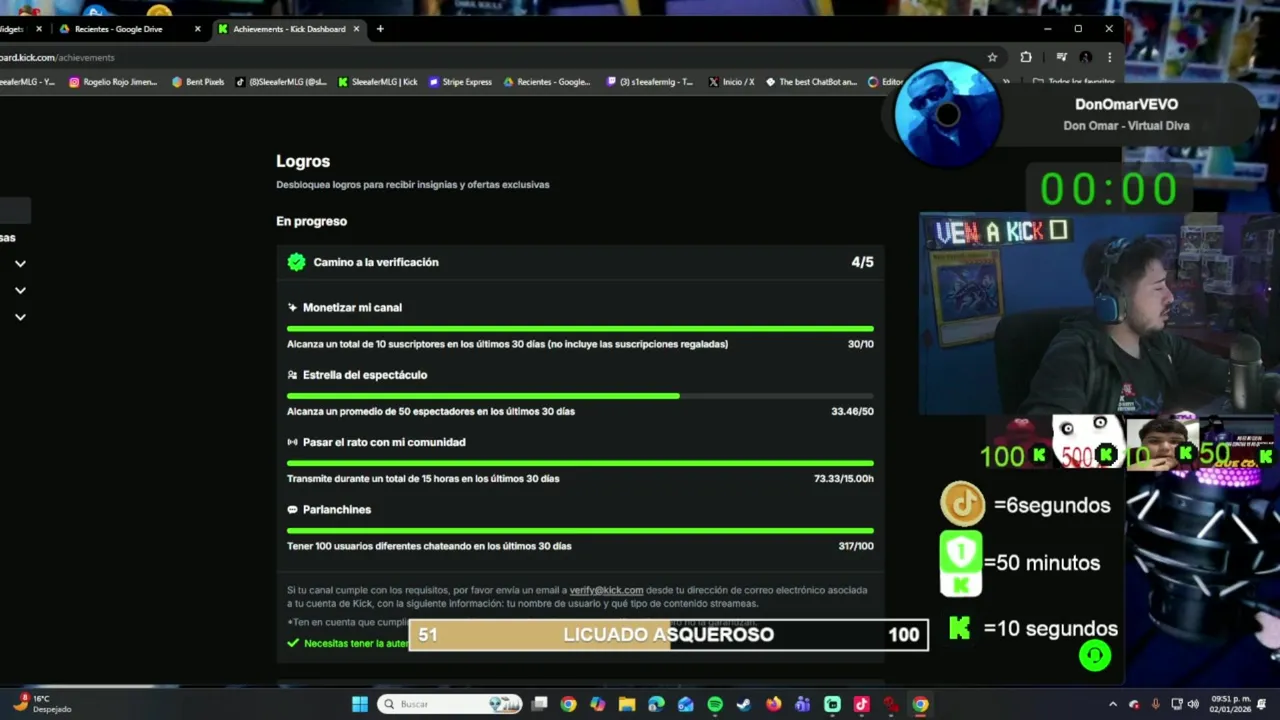Open the Chrome extensions puzzle icon
This screenshot has width=1280, height=720.
[1025, 57]
